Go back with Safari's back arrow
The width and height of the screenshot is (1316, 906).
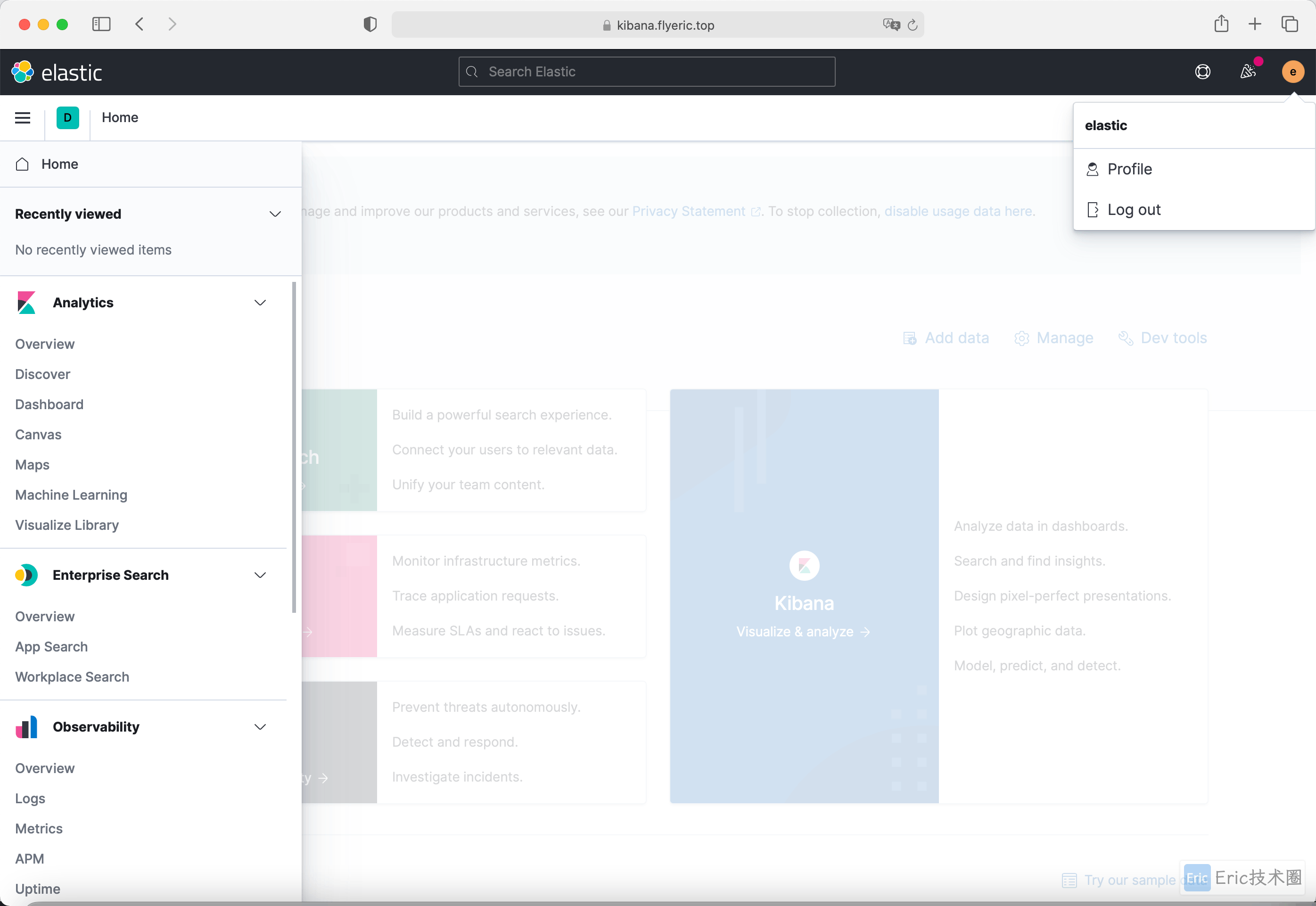coord(139,24)
